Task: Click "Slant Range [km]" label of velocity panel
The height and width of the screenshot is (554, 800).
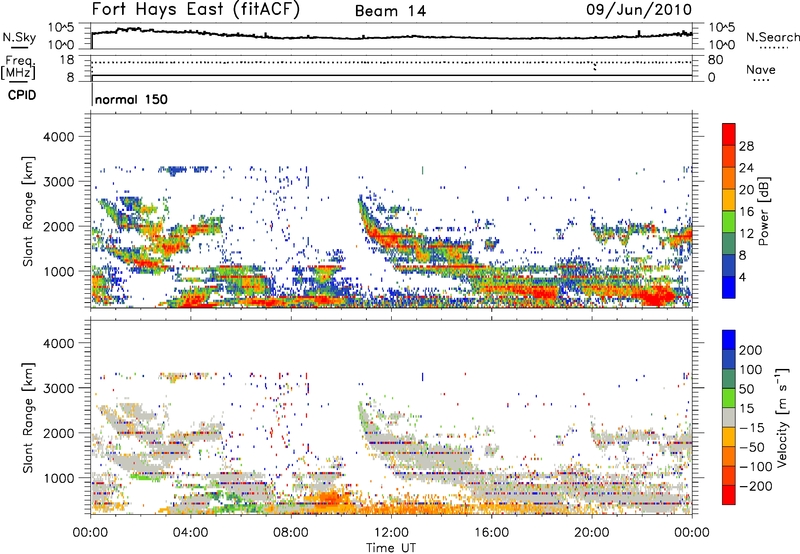Action: [x=29, y=418]
